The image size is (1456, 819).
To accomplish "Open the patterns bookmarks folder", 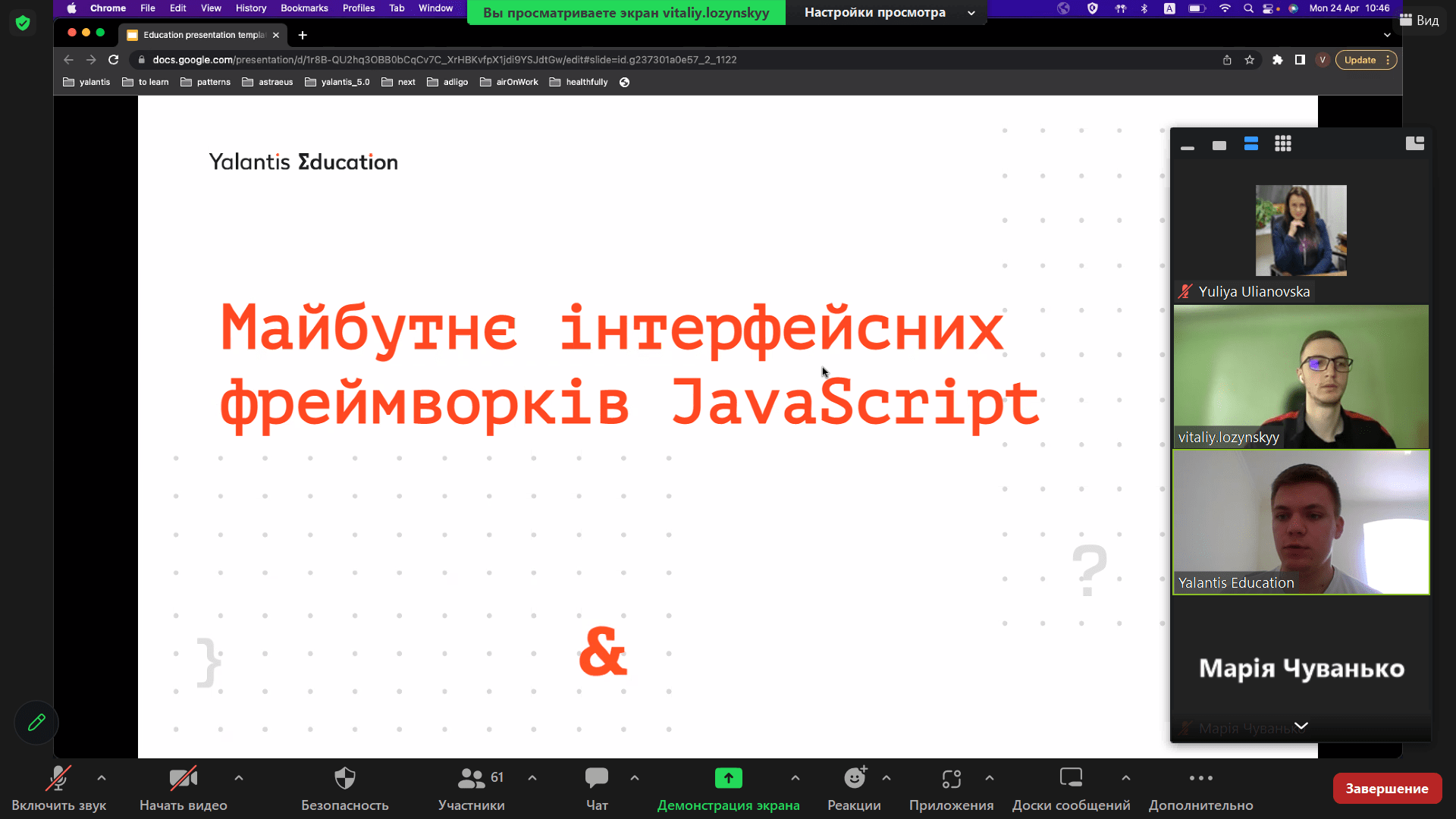I will 206,82.
